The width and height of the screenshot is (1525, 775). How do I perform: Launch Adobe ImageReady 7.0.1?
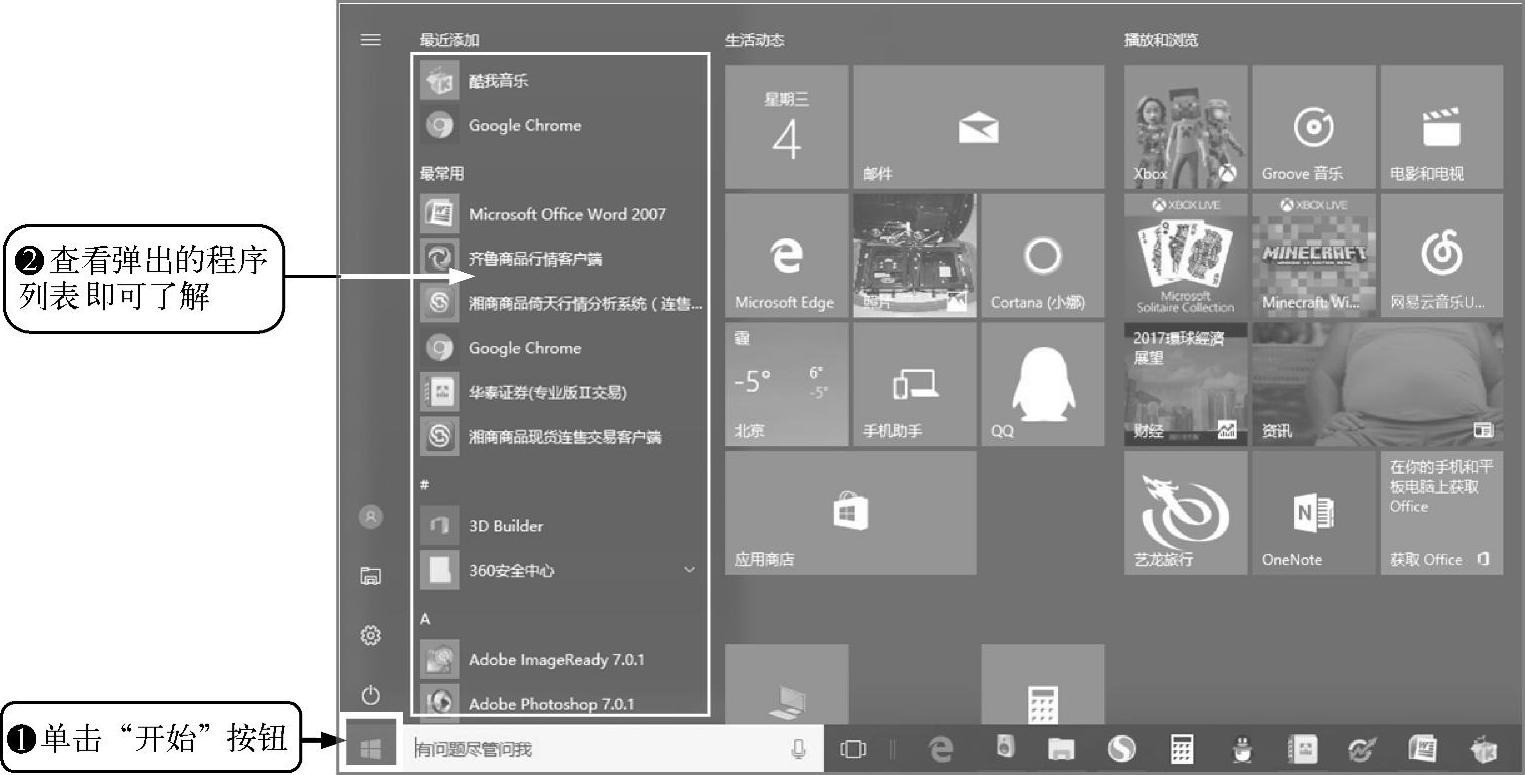click(560, 660)
